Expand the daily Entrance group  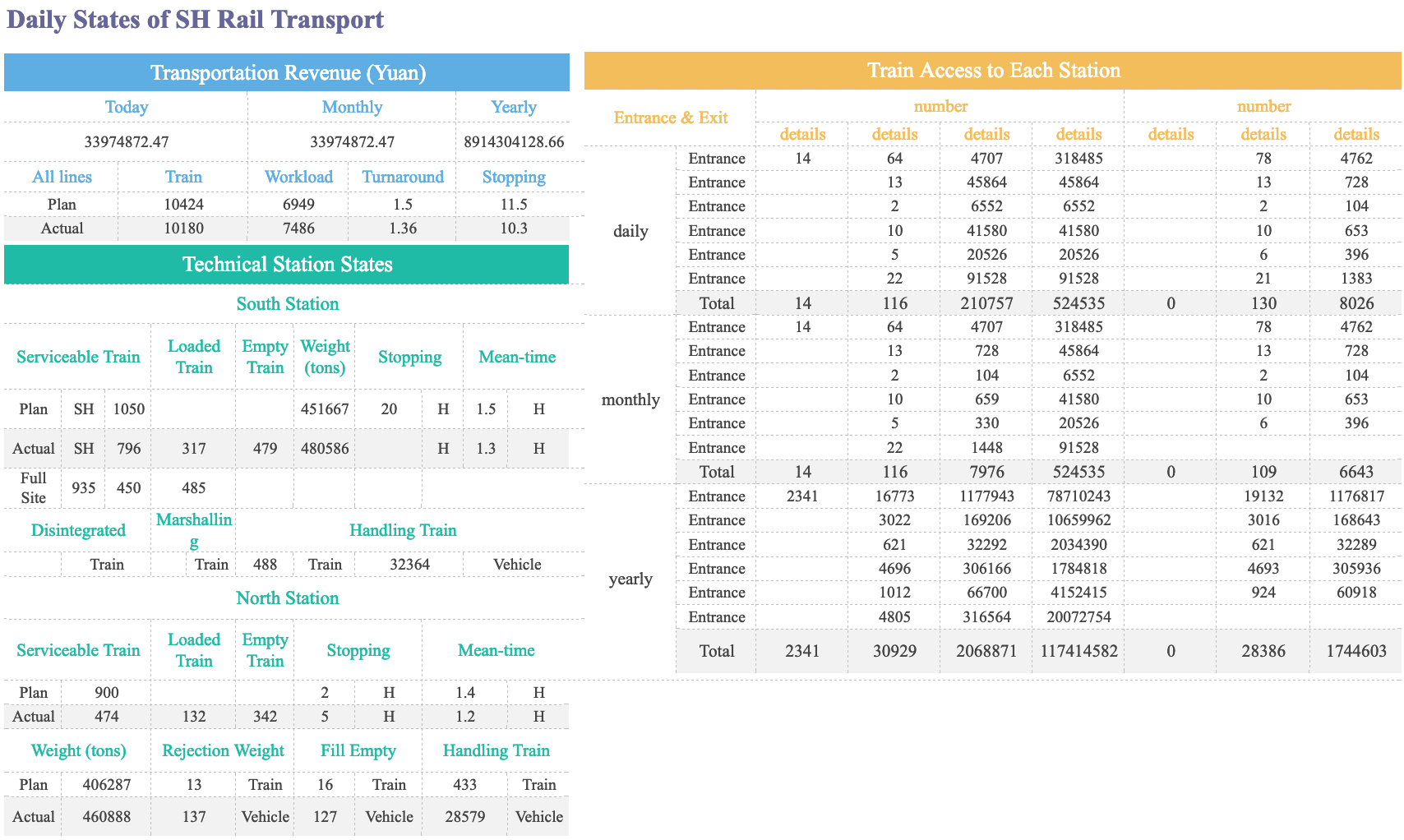pos(630,231)
